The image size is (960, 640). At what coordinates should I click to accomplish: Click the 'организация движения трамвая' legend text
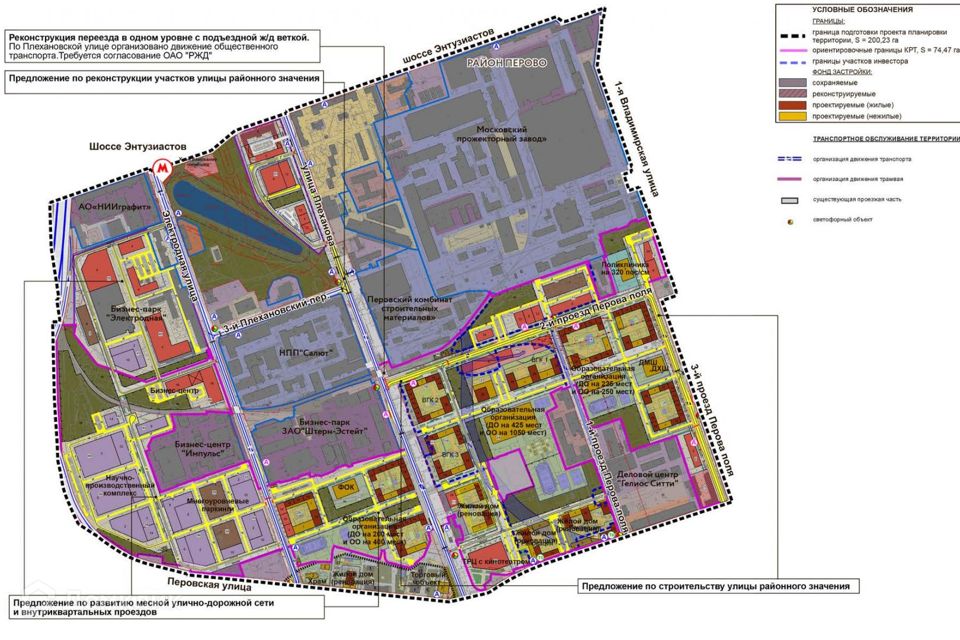pos(858,179)
